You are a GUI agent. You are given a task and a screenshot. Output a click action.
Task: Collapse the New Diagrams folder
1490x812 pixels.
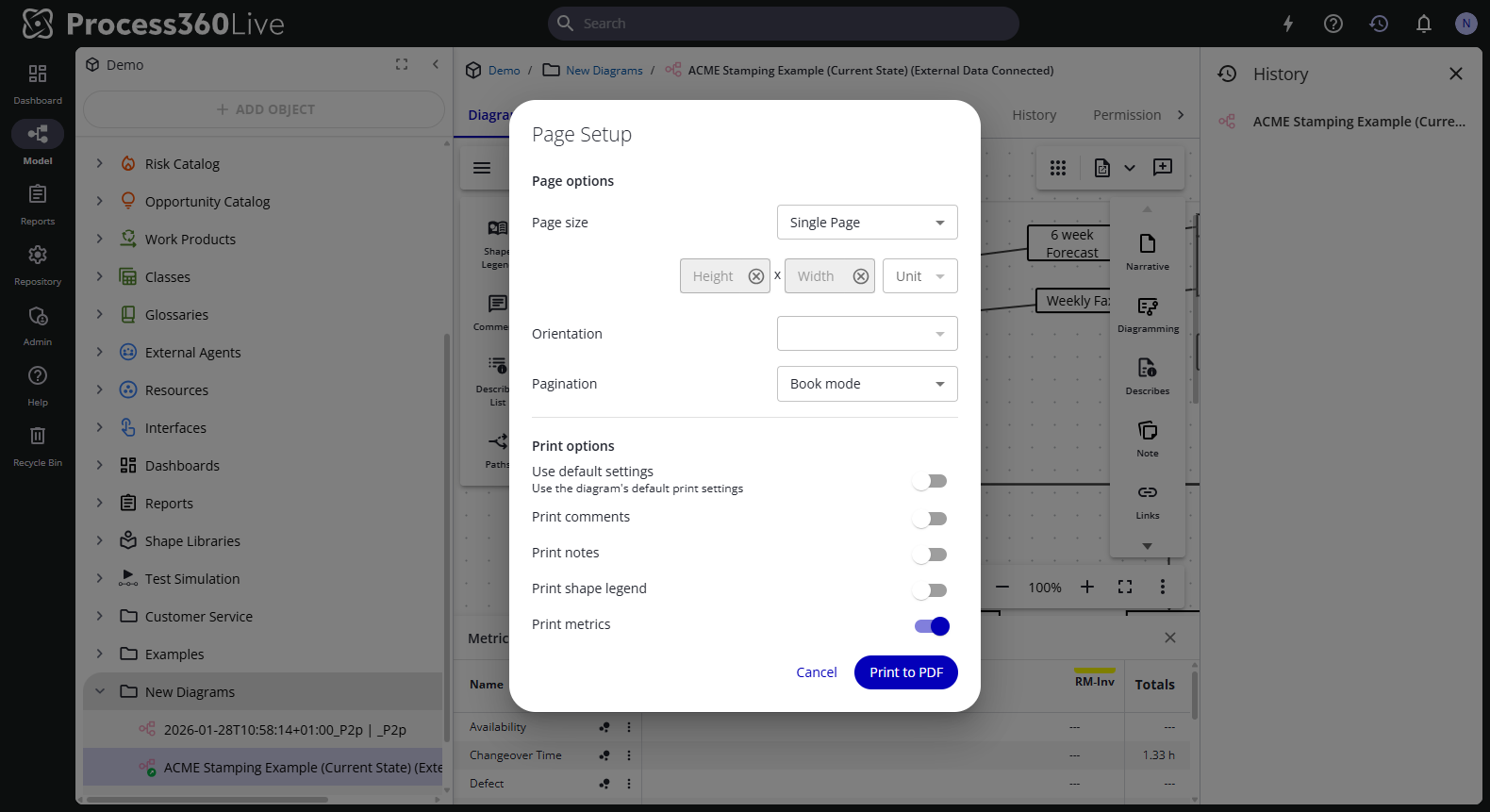[100, 691]
